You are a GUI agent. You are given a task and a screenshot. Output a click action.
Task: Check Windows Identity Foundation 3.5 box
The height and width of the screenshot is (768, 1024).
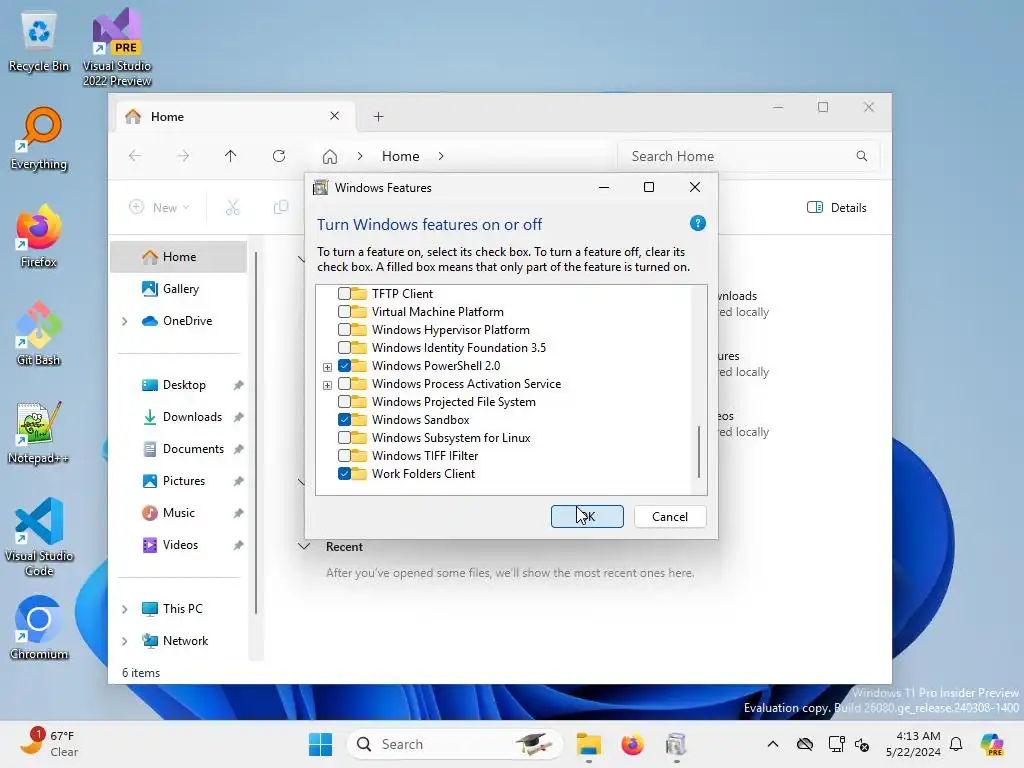(x=344, y=347)
